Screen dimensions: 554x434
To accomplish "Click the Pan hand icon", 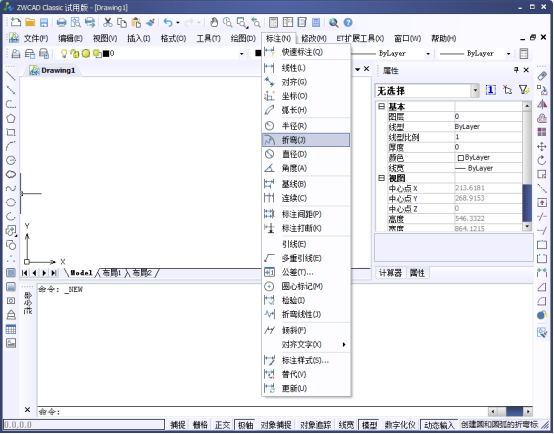I will (214, 23).
